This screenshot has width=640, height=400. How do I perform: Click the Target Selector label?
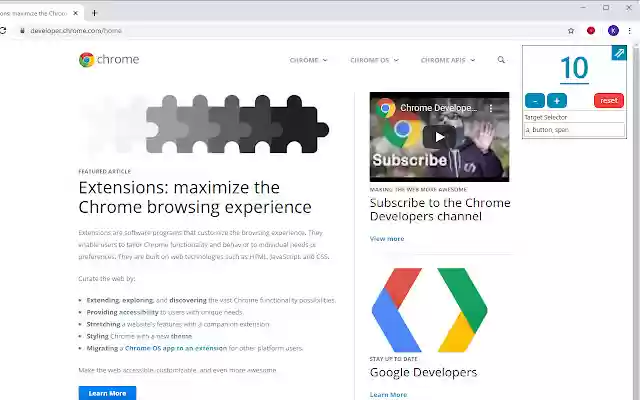(x=546, y=118)
